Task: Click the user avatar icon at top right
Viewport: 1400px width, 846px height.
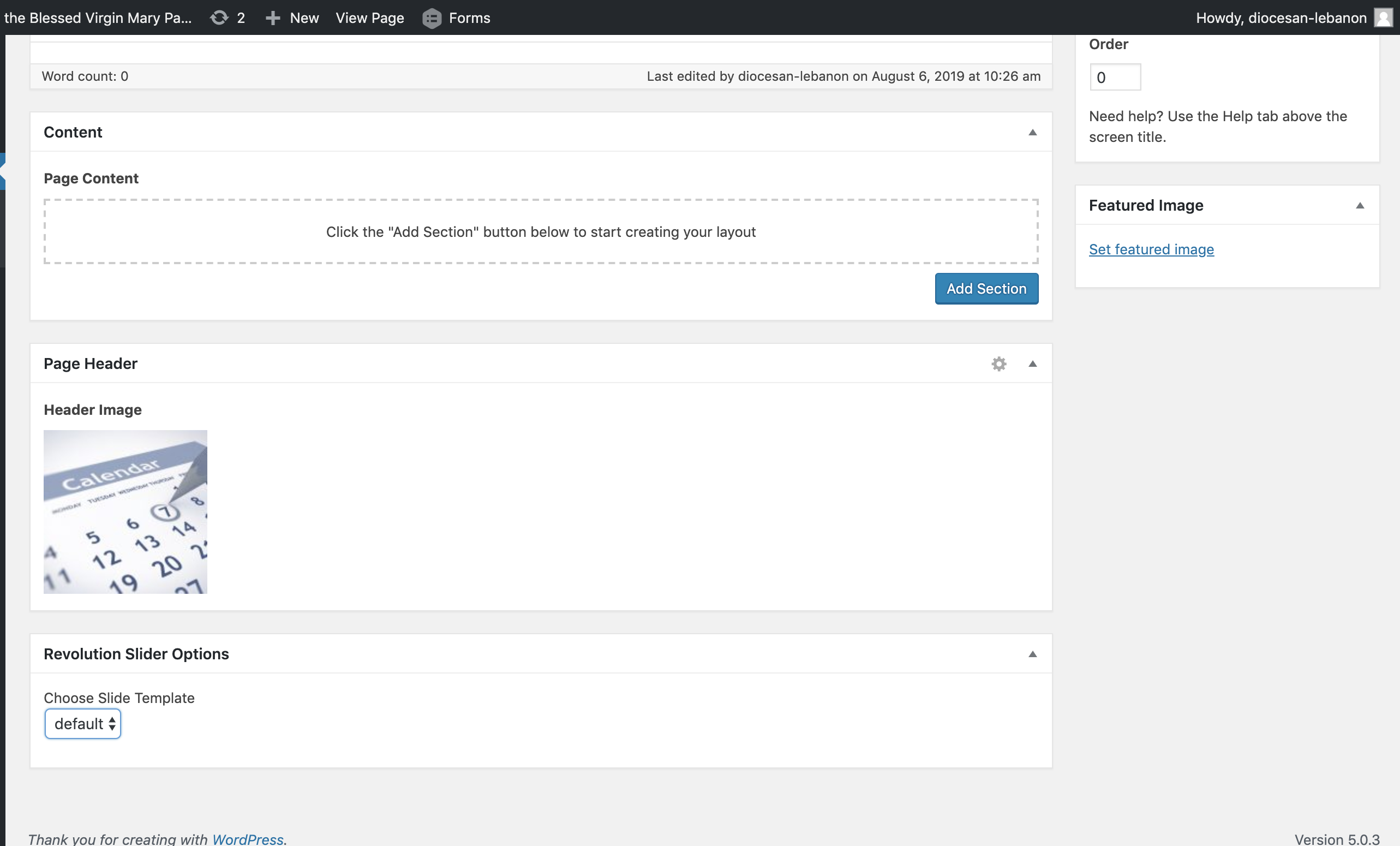Action: click(1383, 17)
